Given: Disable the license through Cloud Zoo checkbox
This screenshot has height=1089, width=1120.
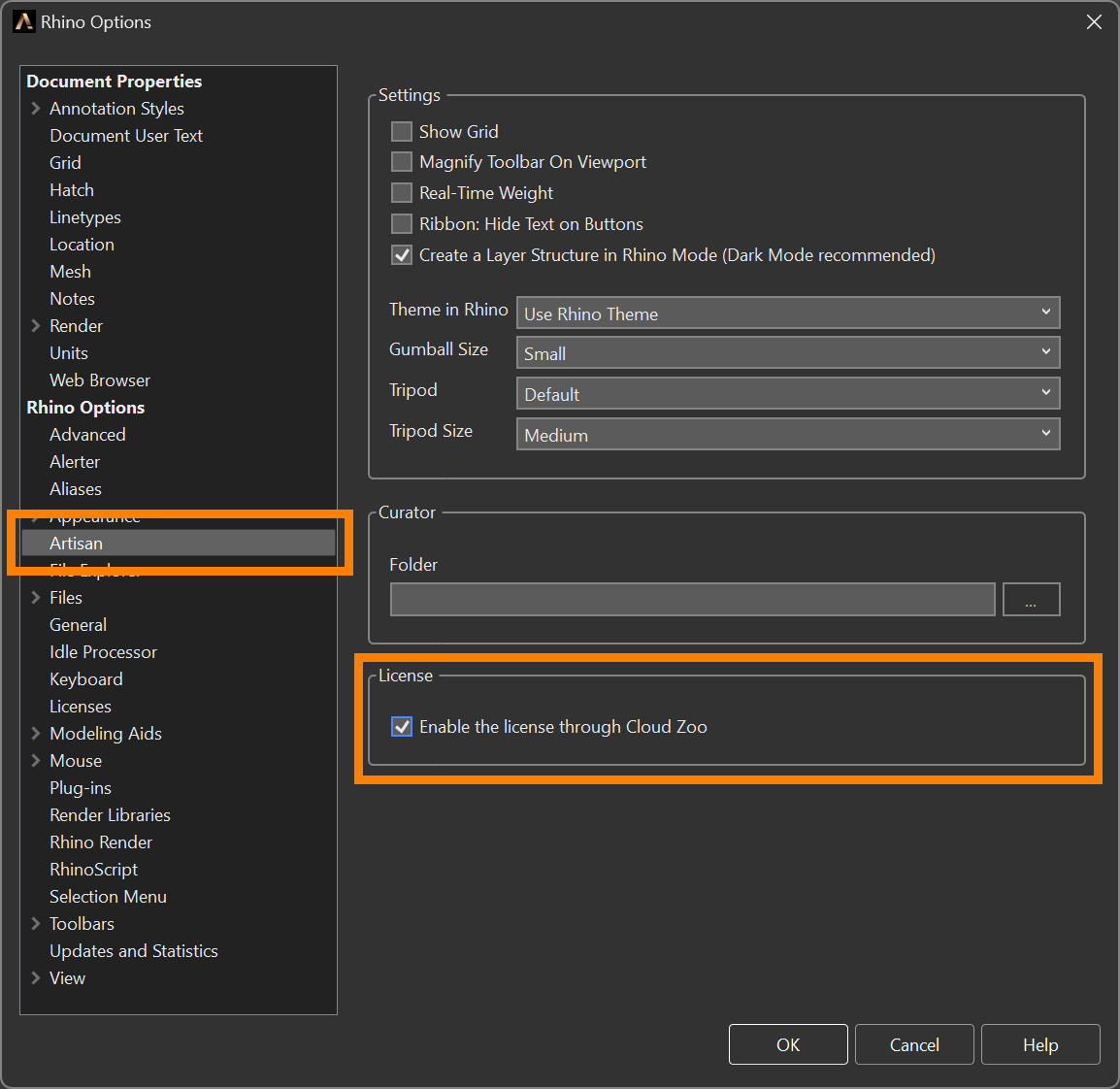Looking at the screenshot, I should (402, 727).
